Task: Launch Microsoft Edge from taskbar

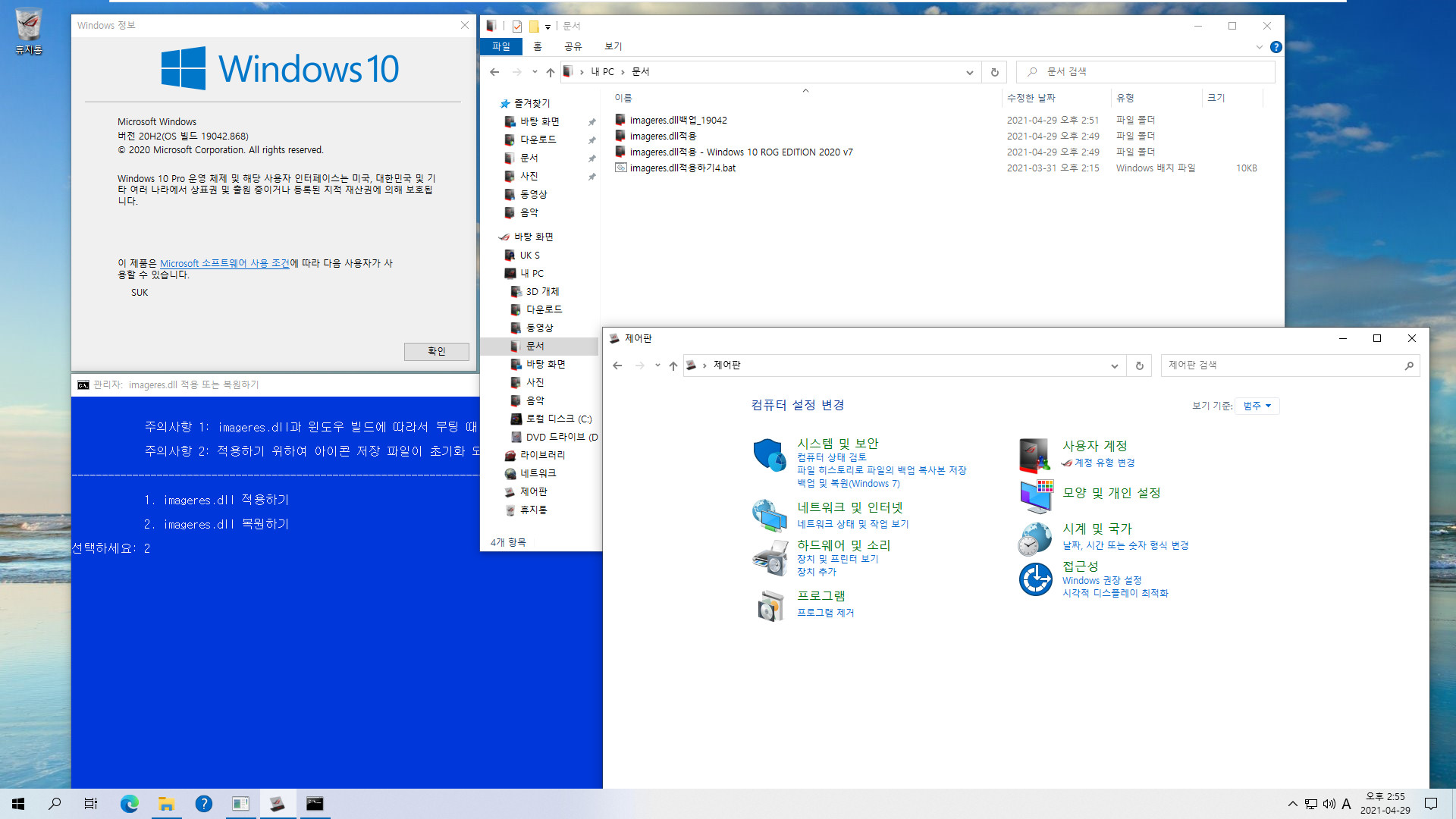Action: [130, 804]
